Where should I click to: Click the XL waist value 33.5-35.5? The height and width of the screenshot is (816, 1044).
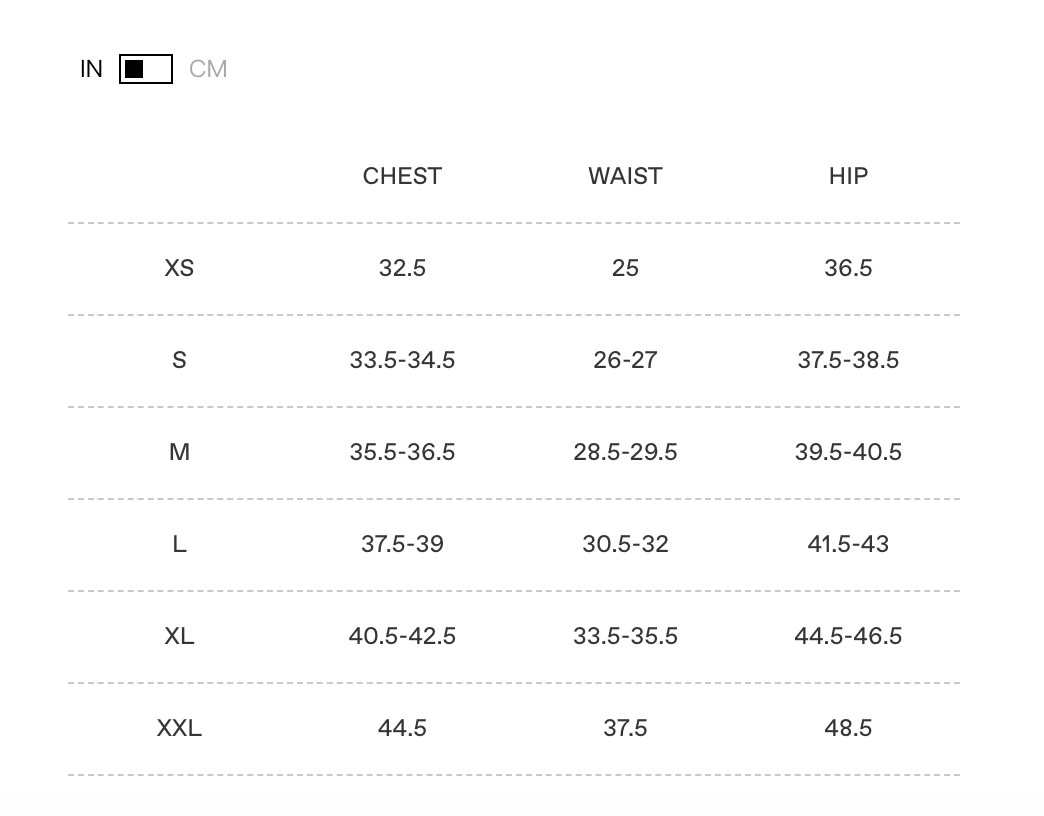point(625,636)
